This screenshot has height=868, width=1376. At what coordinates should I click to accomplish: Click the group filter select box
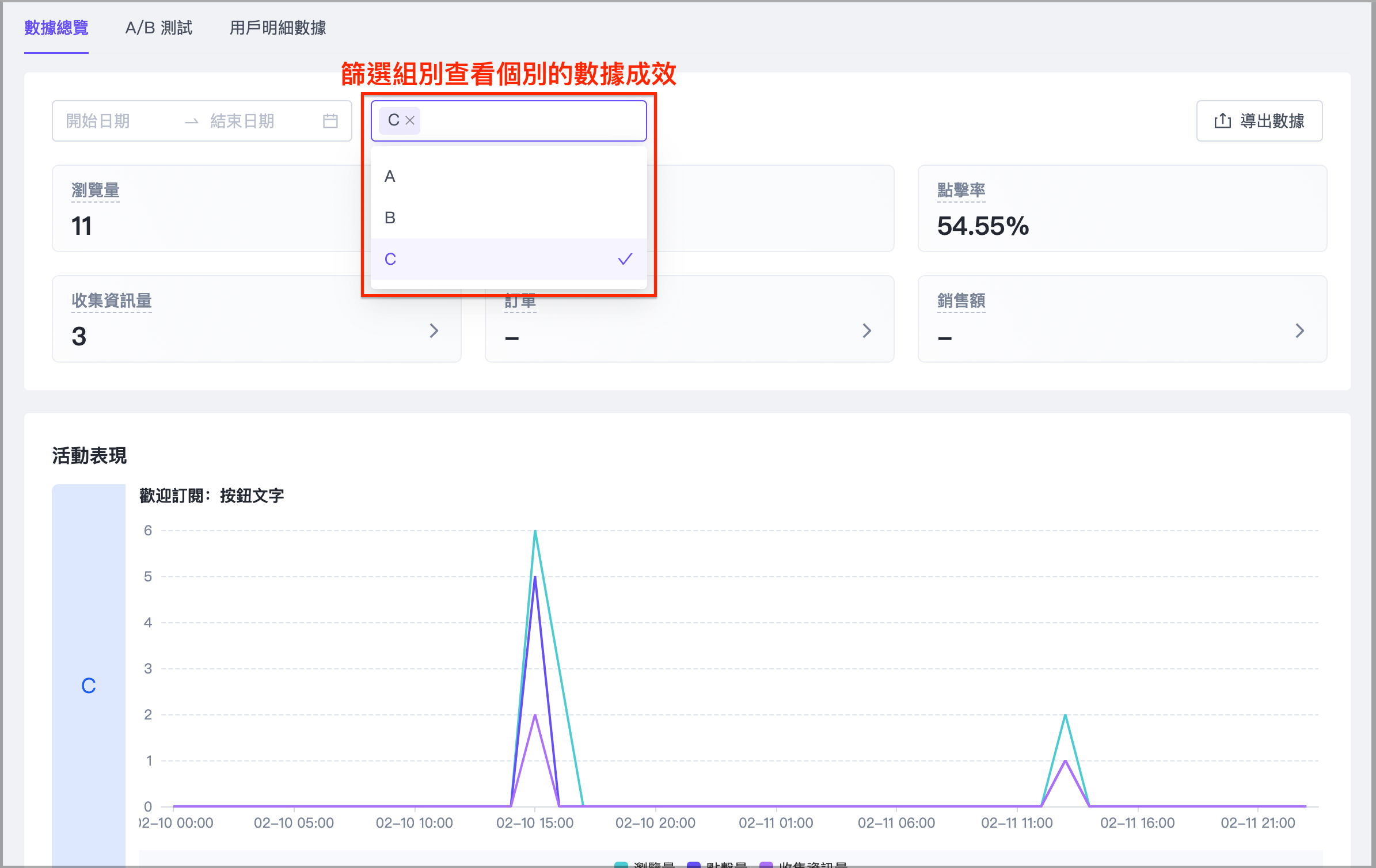pyautogui.click(x=530, y=121)
